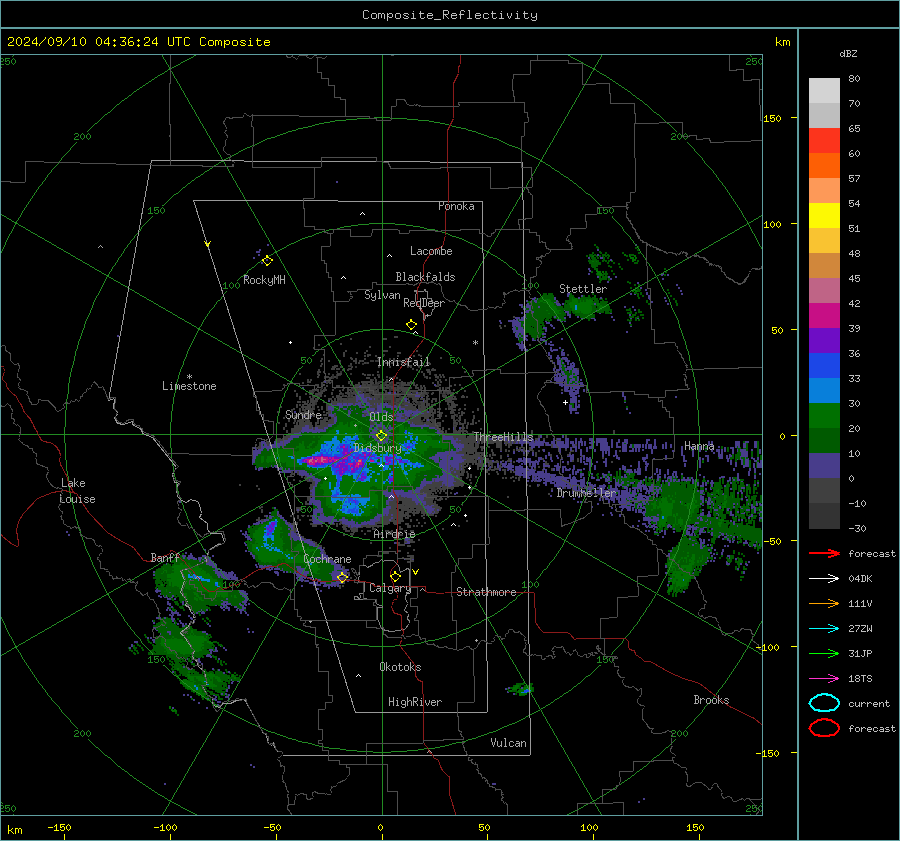Click the -150 tick on bottom km axis
The height and width of the screenshot is (841, 900).
59,827
